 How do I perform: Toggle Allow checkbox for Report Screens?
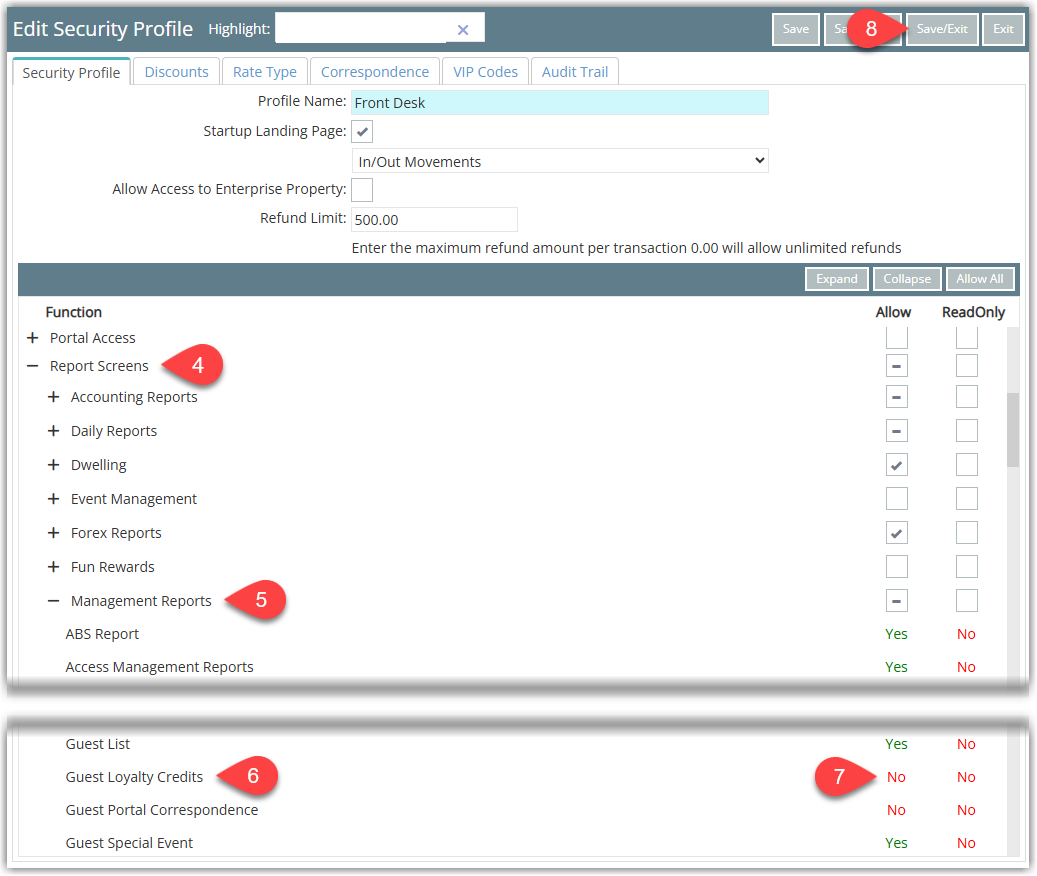[897, 366]
